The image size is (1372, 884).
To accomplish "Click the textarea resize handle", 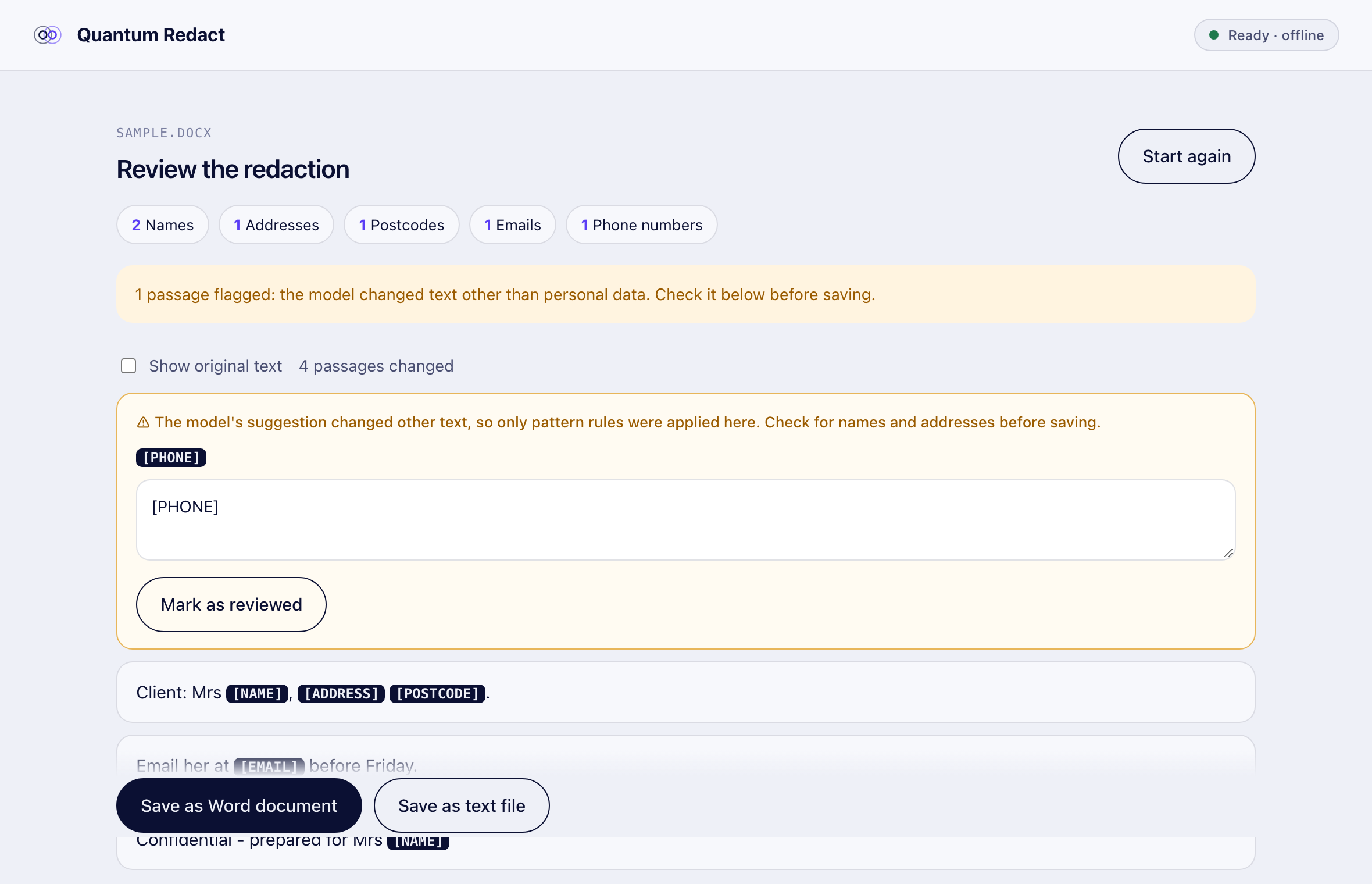I will coord(1228,553).
